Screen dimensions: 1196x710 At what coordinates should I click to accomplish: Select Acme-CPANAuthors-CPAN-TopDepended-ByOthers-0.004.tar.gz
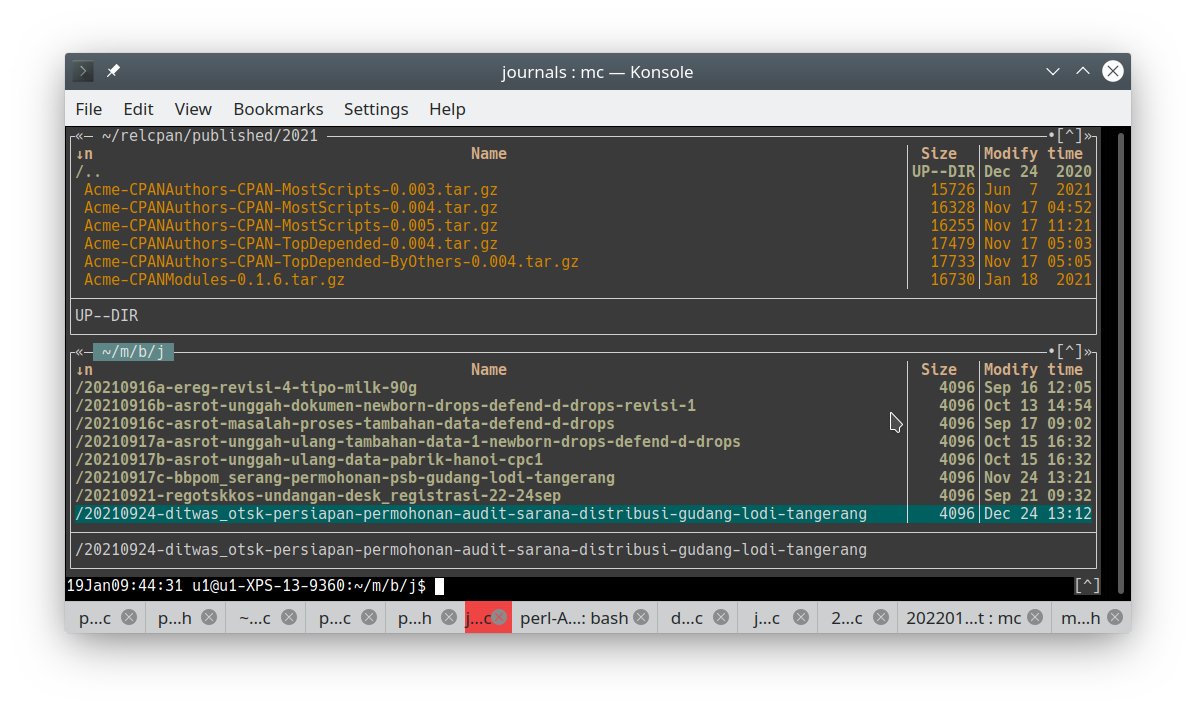tap(331, 262)
